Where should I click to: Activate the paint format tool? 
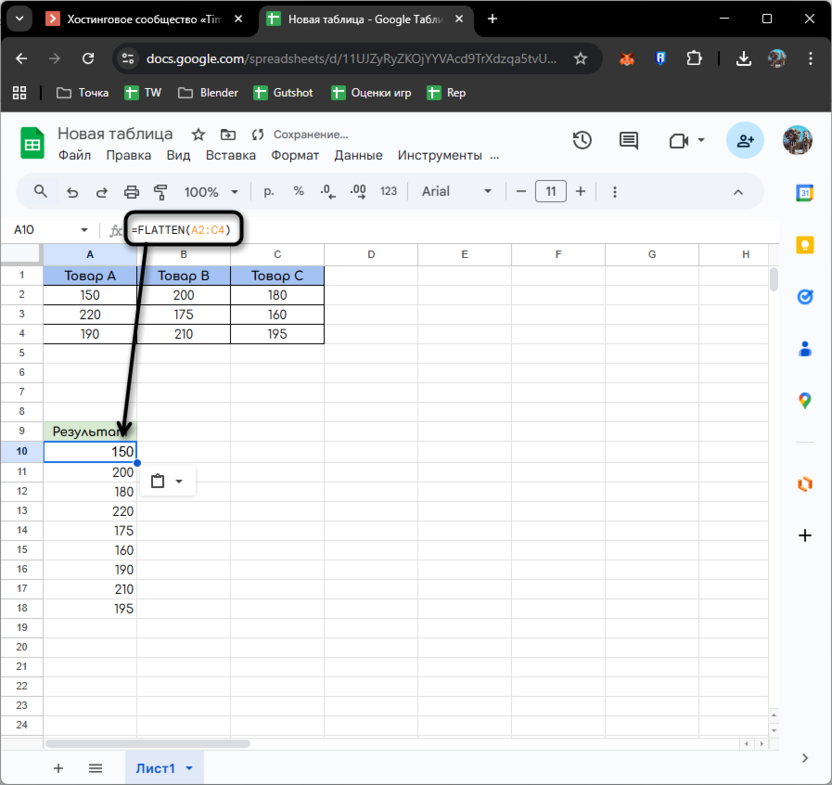click(x=160, y=192)
